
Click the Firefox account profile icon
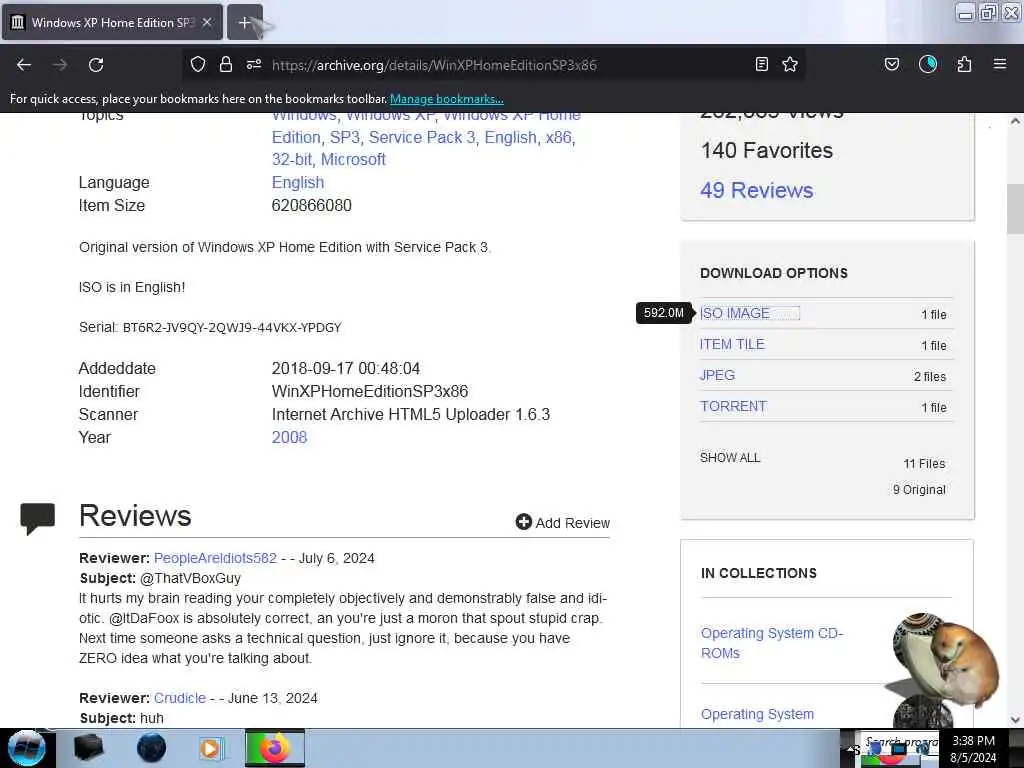(x=928, y=64)
